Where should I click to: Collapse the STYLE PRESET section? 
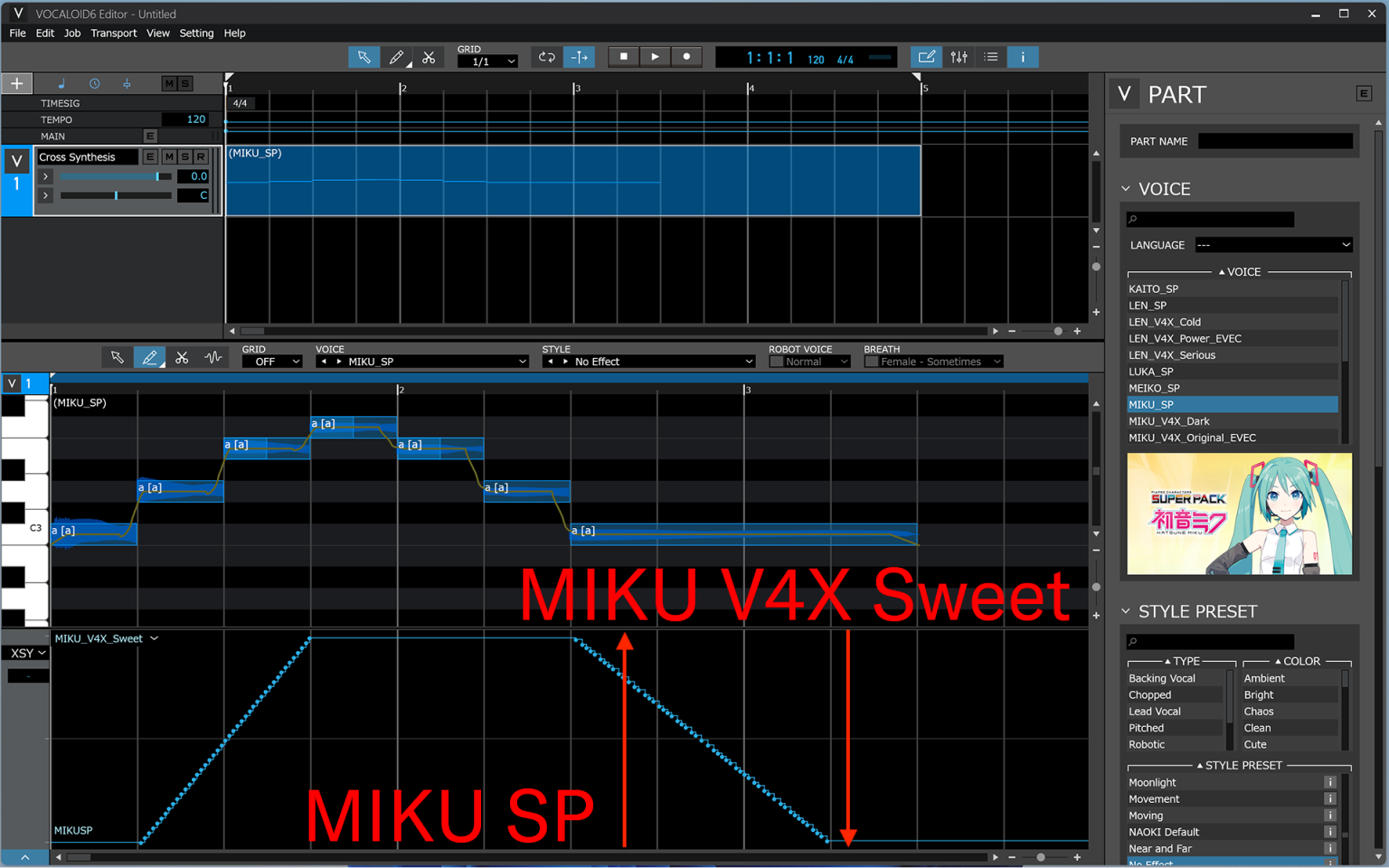1125,611
